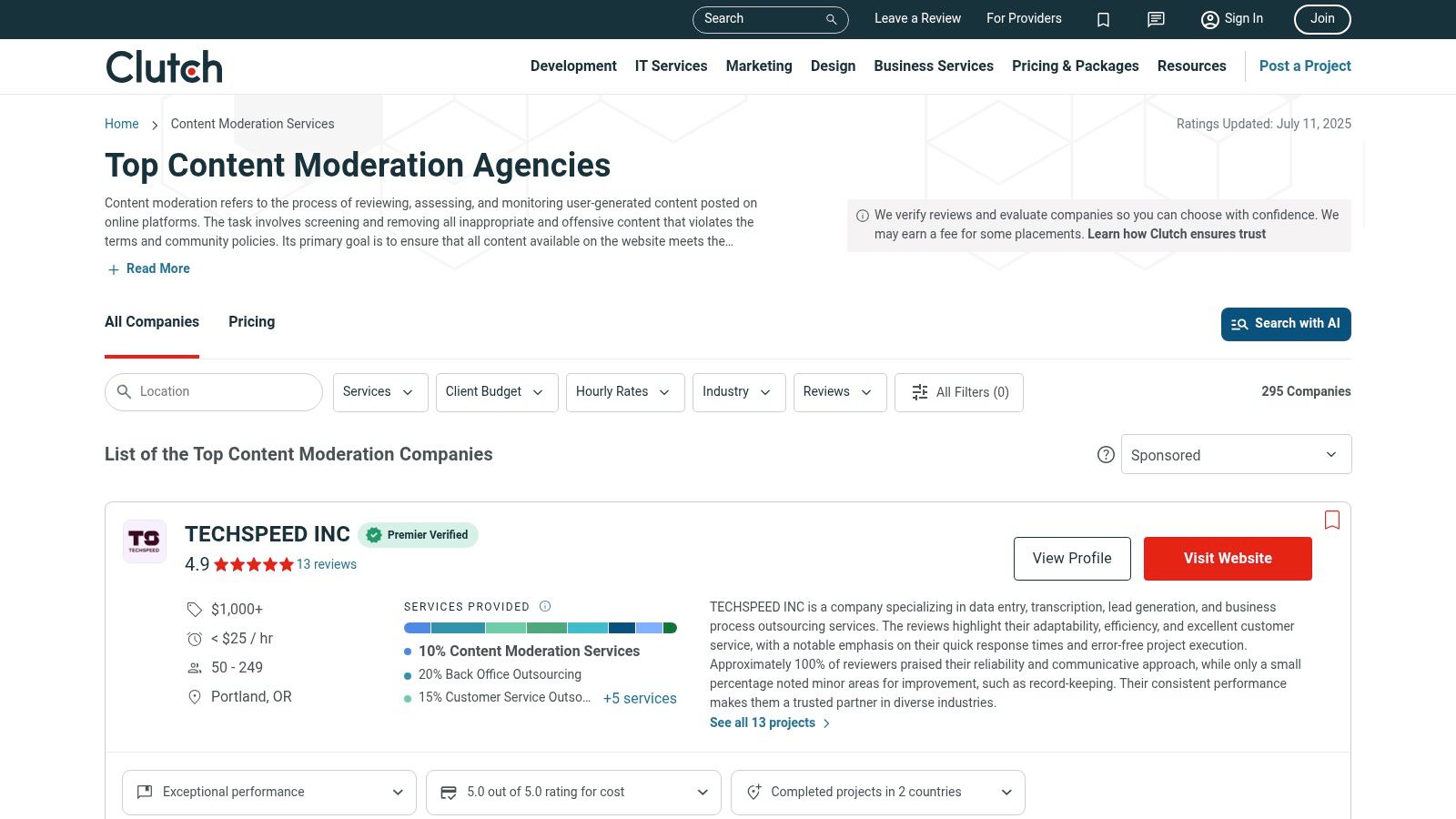Click View Profile for TECHSPEED INC
1456x819 pixels.
point(1072,559)
